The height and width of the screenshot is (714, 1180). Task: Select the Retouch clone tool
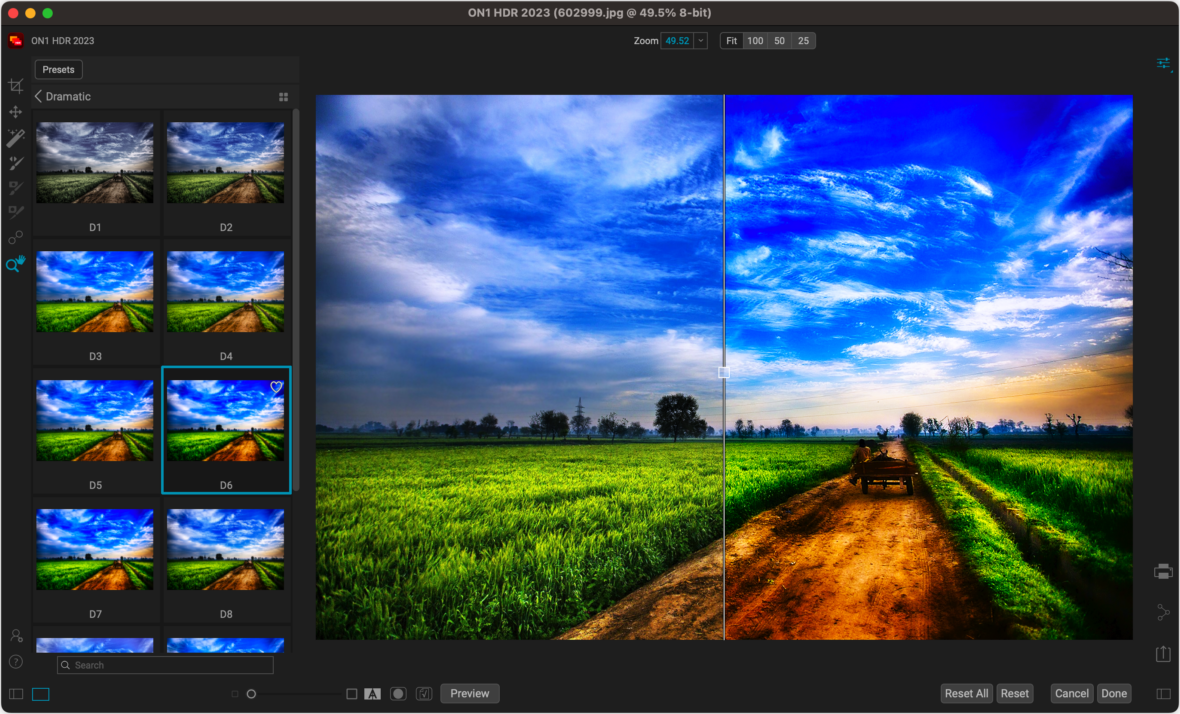16,239
